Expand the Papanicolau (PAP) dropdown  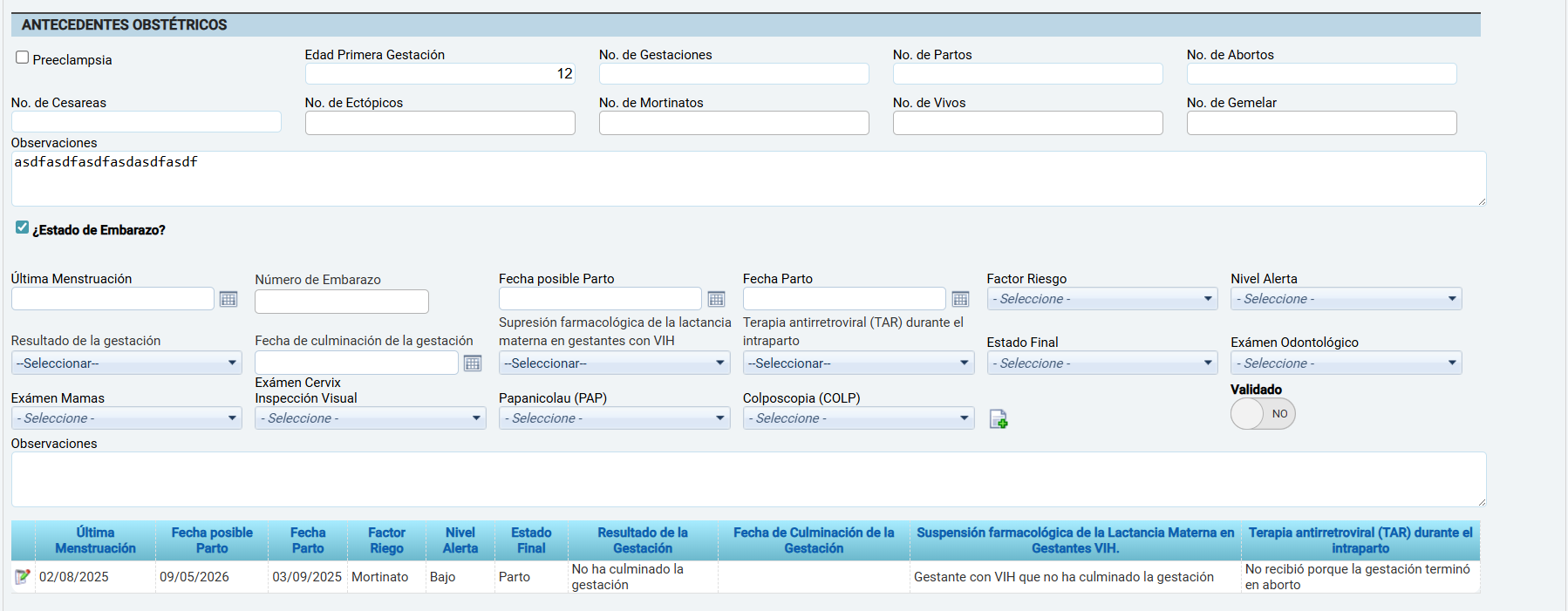(614, 418)
